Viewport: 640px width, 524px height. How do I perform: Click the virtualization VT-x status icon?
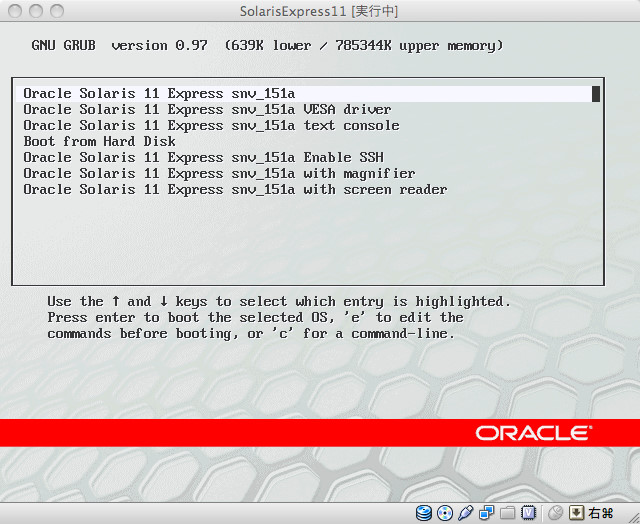point(529,513)
